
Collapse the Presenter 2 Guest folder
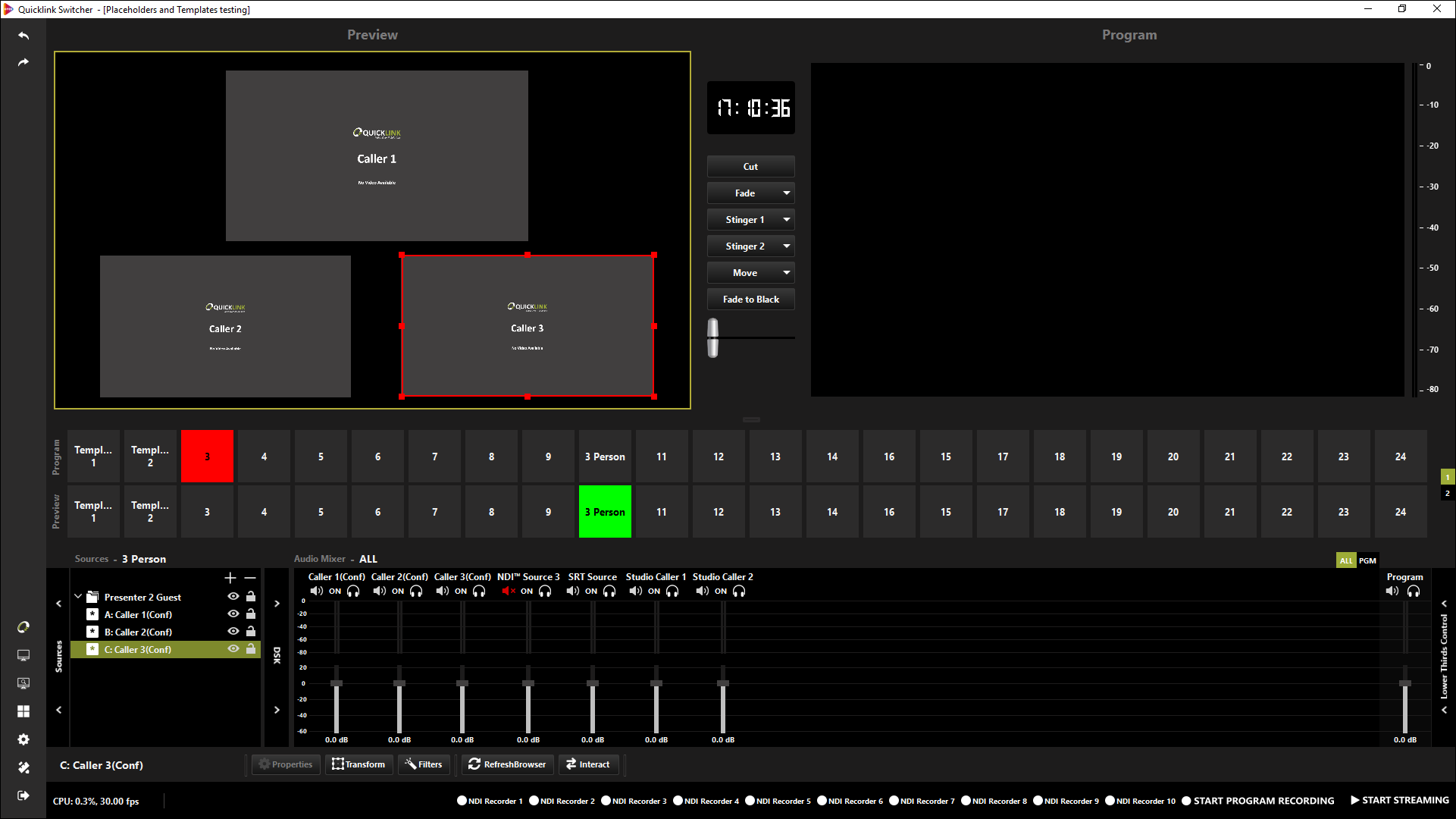[78, 597]
